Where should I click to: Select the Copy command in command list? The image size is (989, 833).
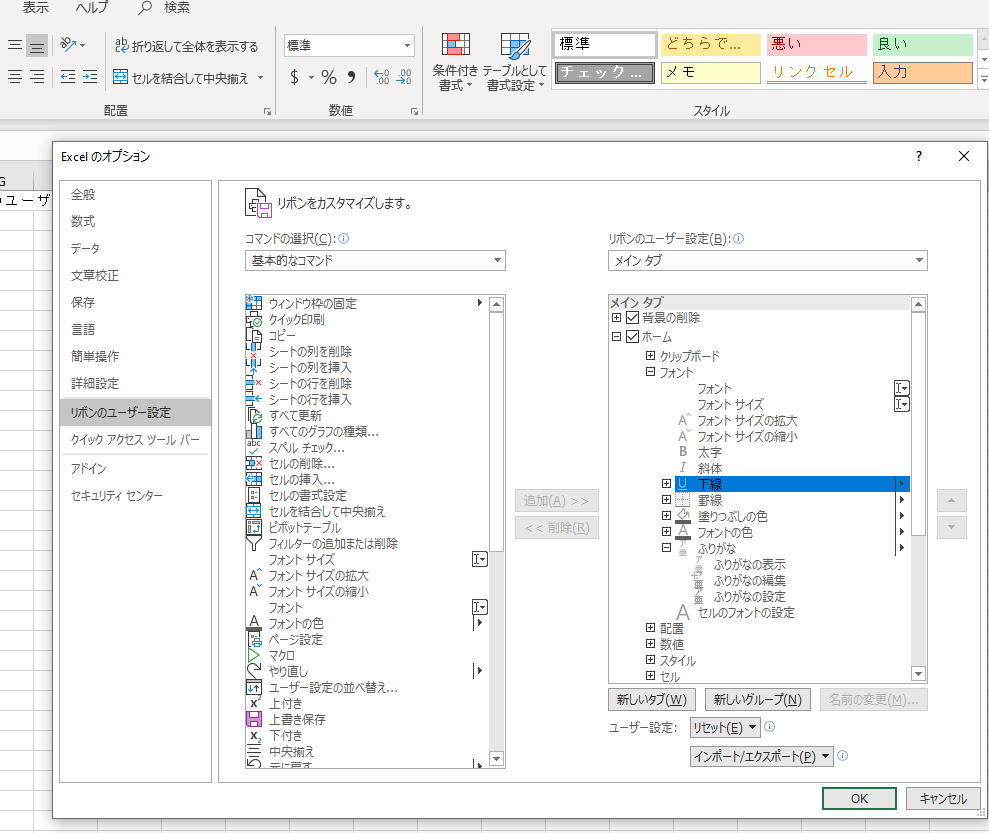[366, 335]
